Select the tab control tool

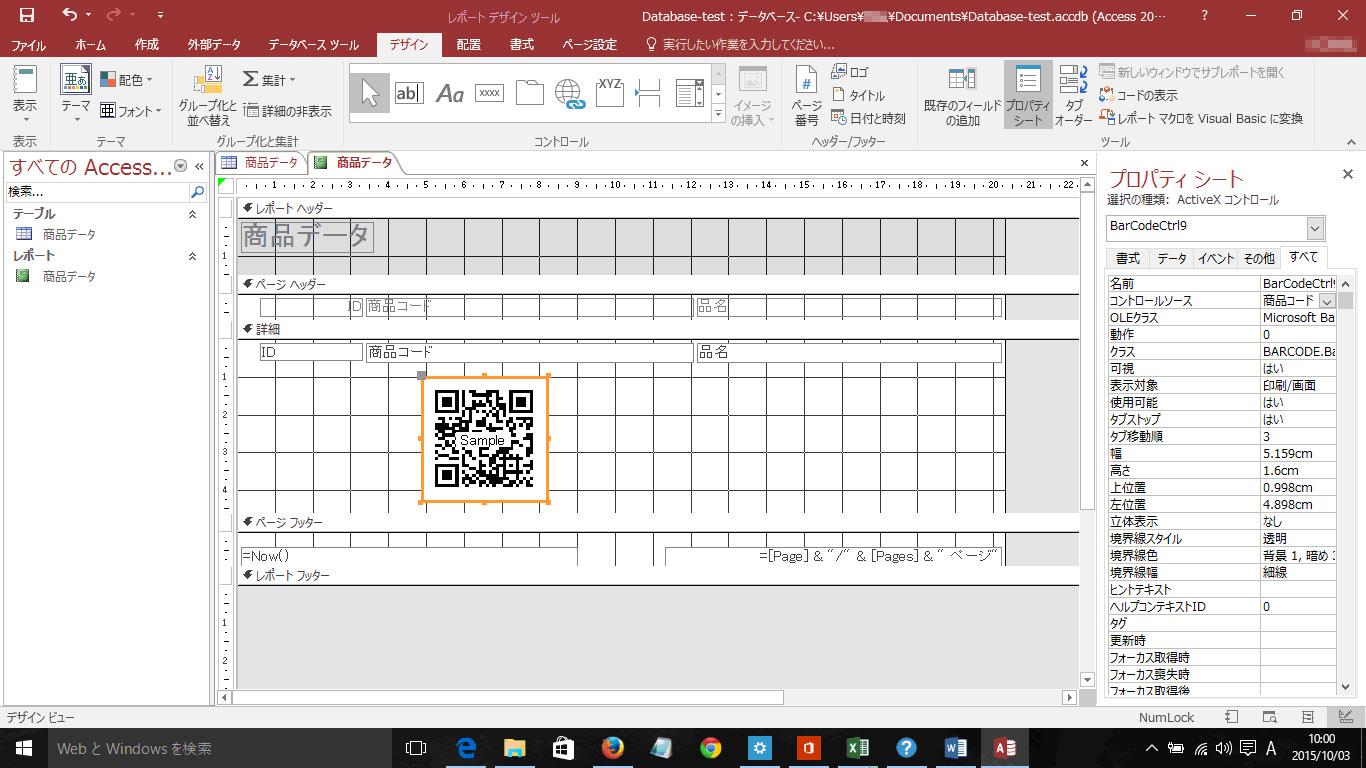point(529,93)
